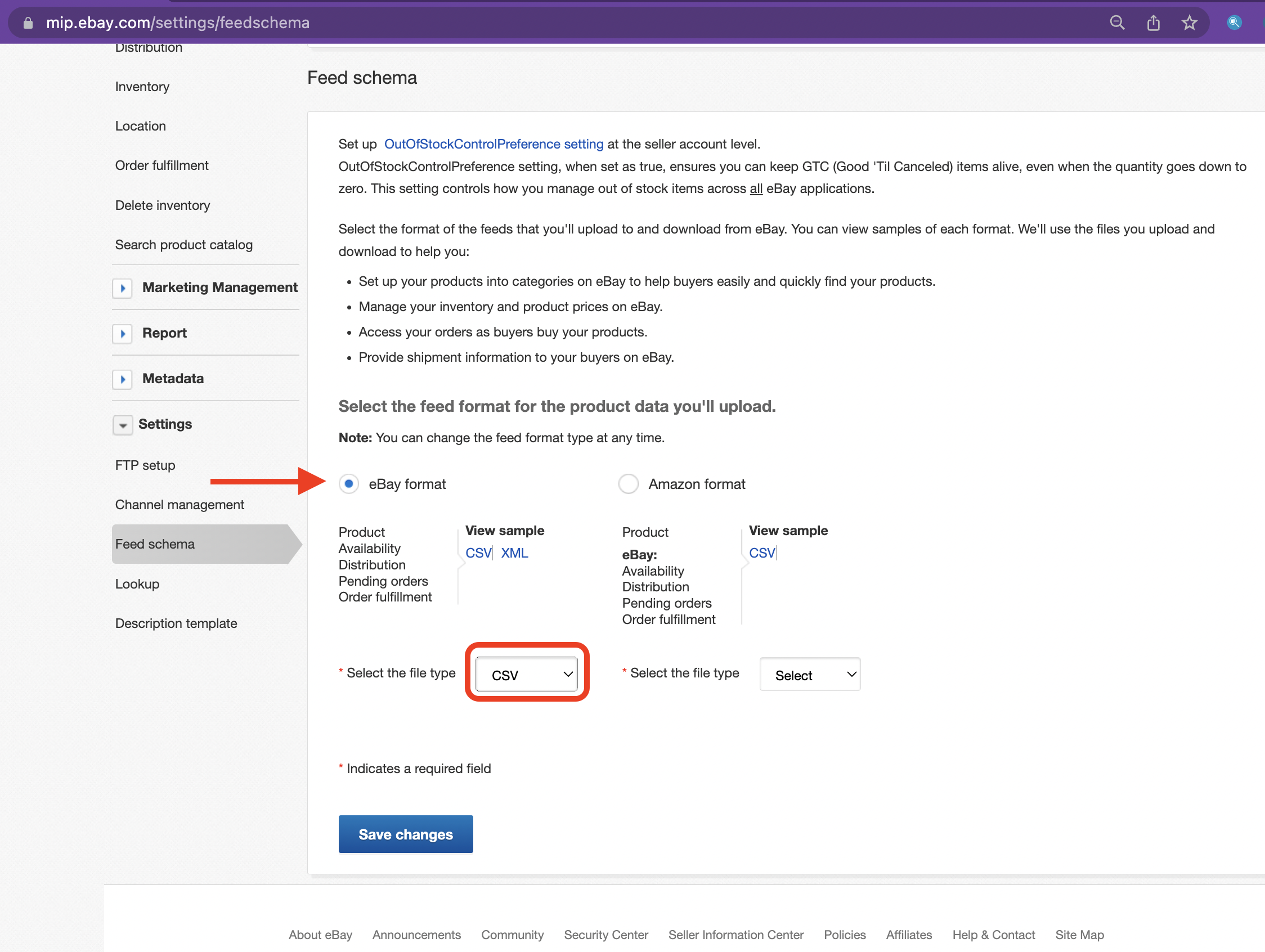Open Security Center footer link
Viewport: 1265px width, 952px height.
605,935
